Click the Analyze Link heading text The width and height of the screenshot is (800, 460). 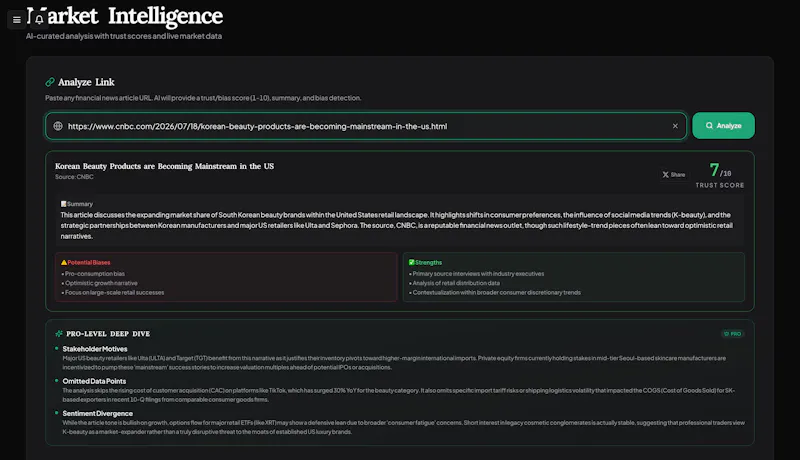click(x=86, y=82)
